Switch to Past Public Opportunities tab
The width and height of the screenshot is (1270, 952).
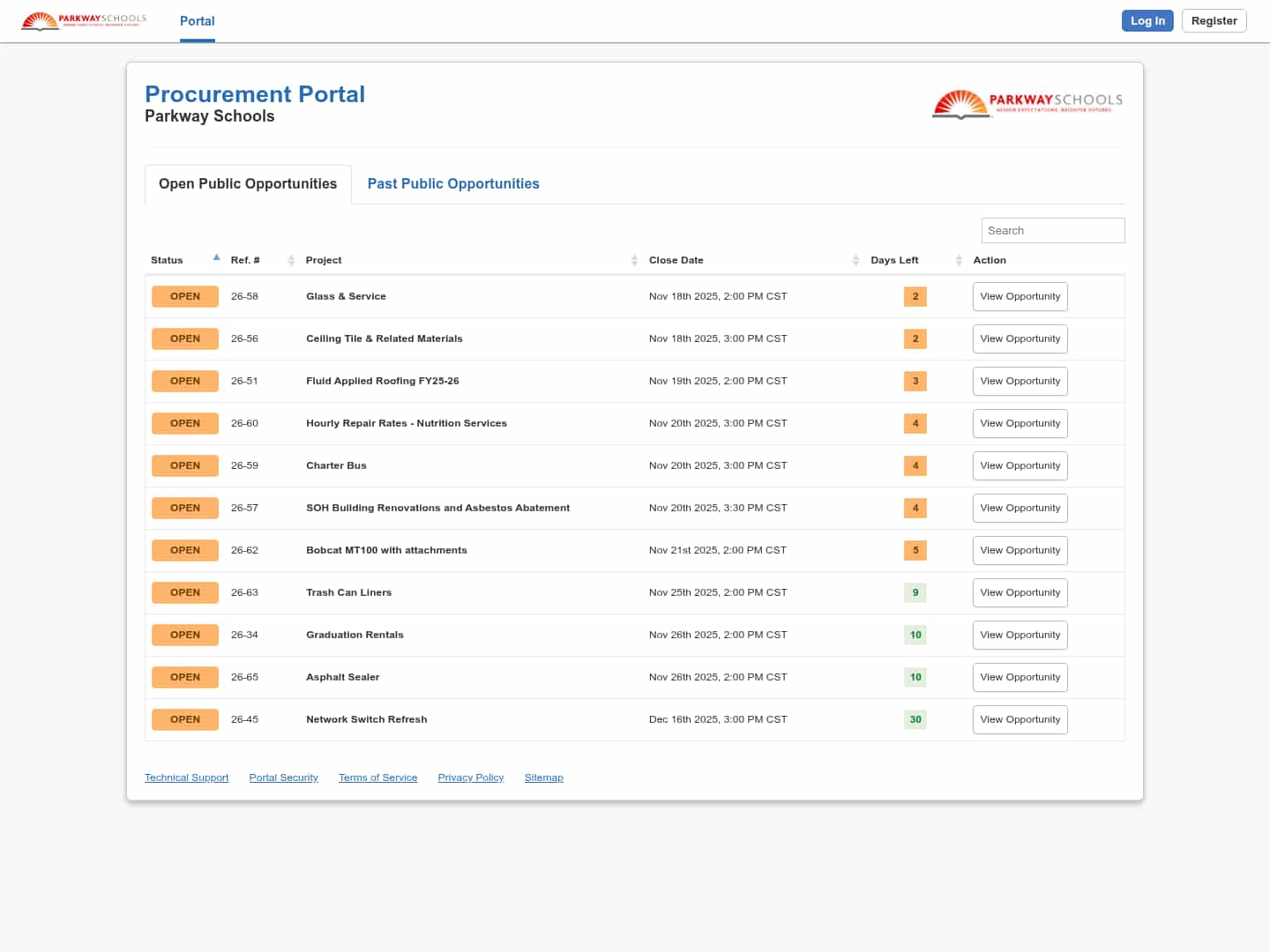pyautogui.click(x=453, y=184)
